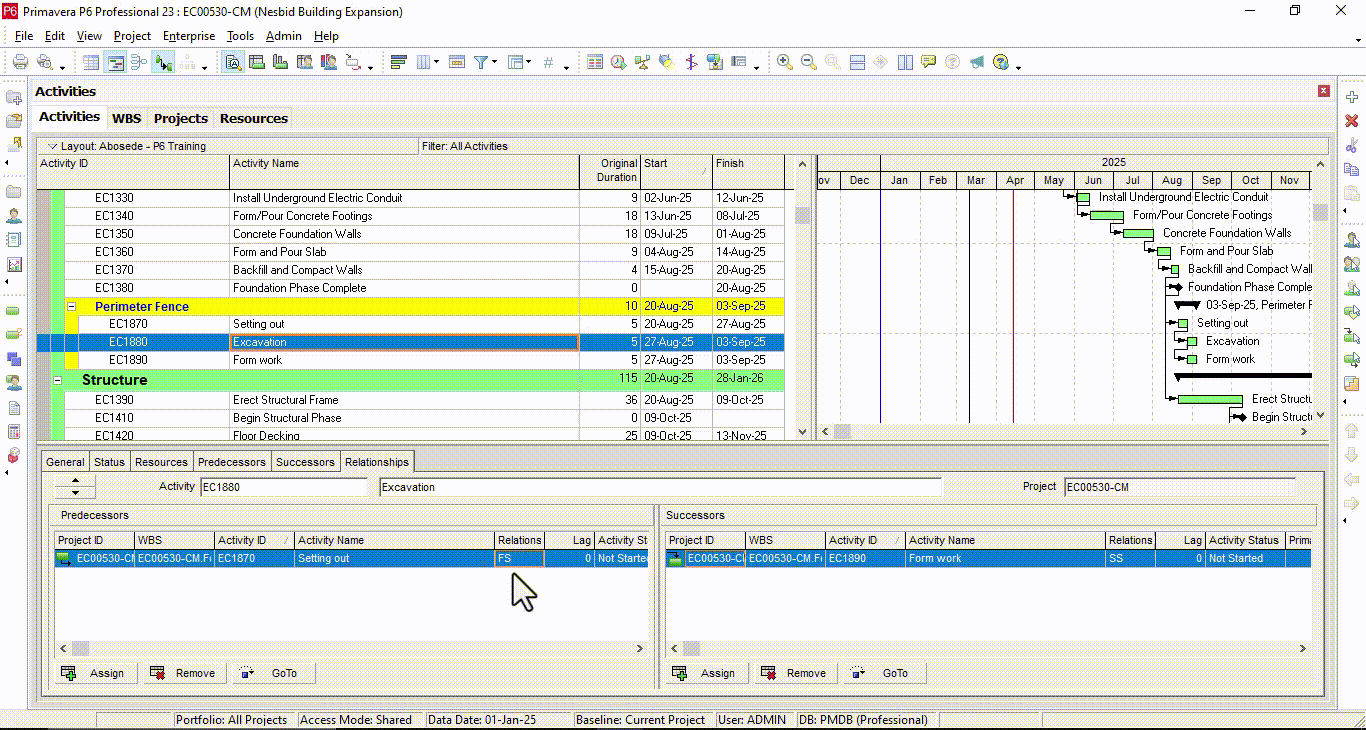Click the red X Delete icon
The width and height of the screenshot is (1366, 730).
(x=1352, y=121)
